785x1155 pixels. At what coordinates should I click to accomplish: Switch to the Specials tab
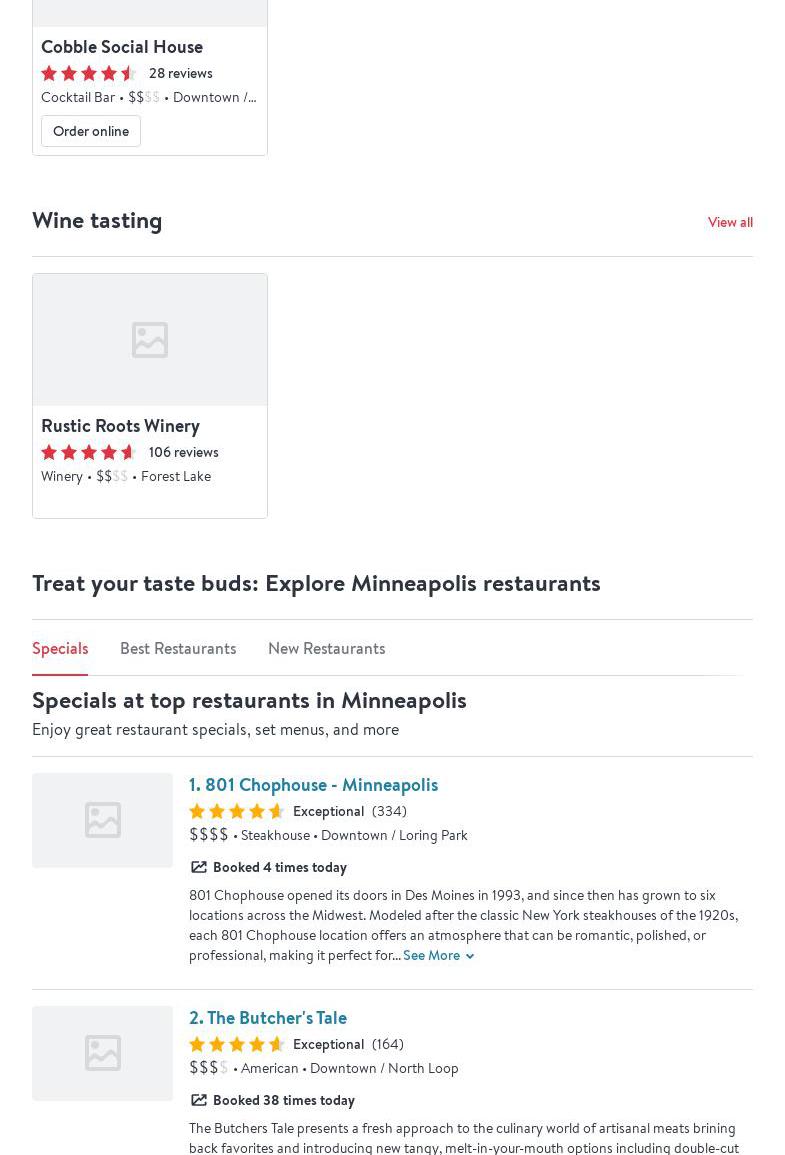[x=60, y=648]
